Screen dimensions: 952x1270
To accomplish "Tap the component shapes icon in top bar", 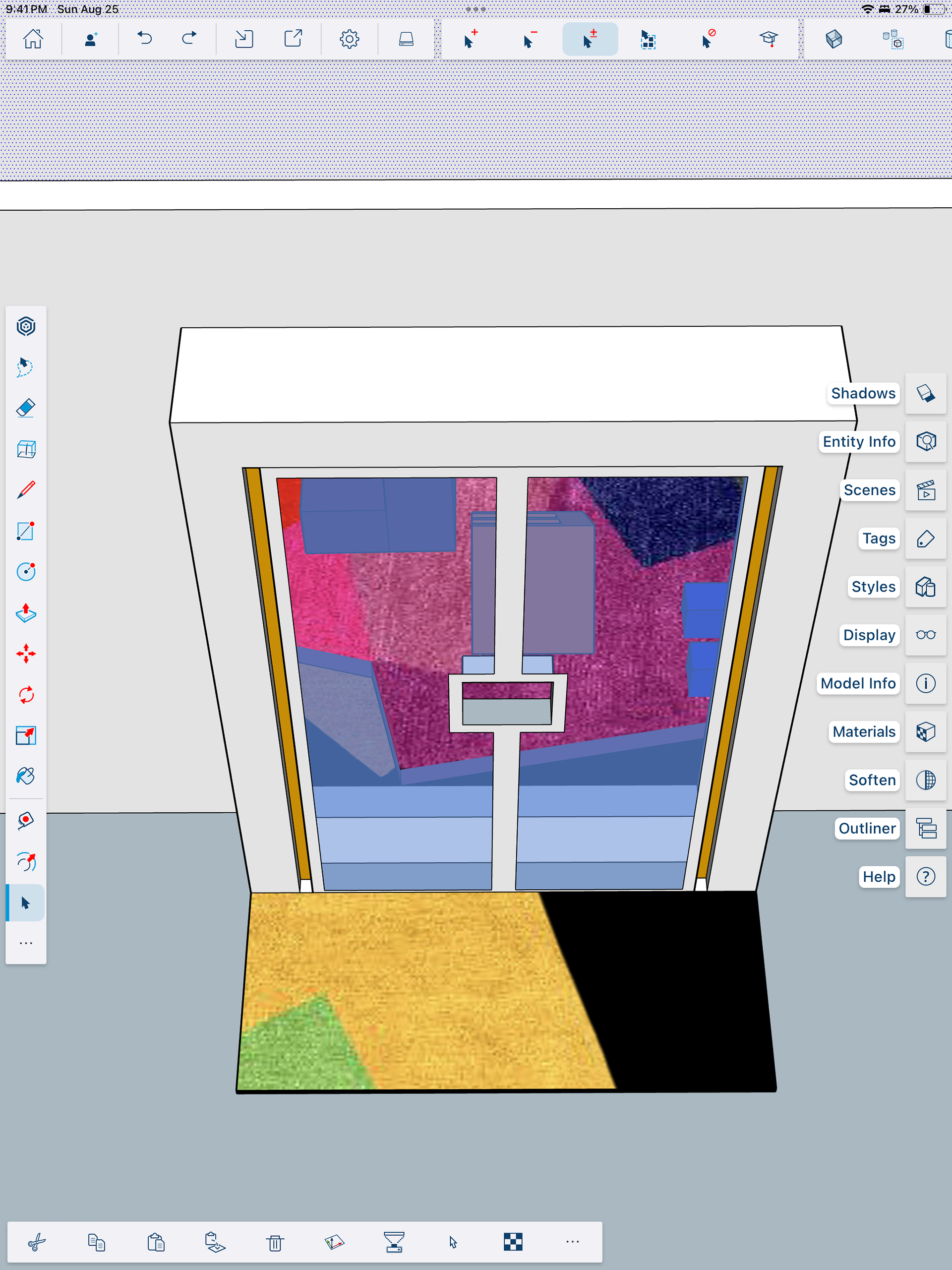I will coord(893,39).
